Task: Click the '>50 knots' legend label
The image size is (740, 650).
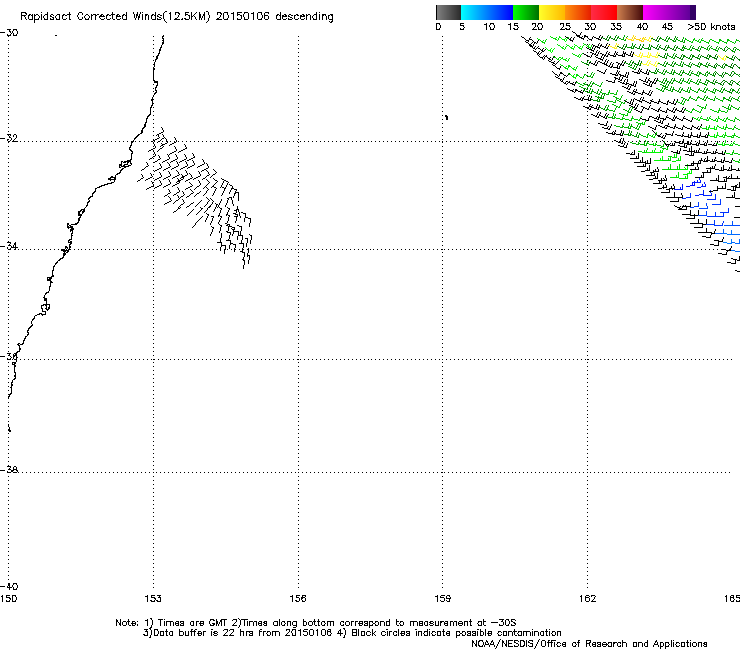Action: [711, 27]
